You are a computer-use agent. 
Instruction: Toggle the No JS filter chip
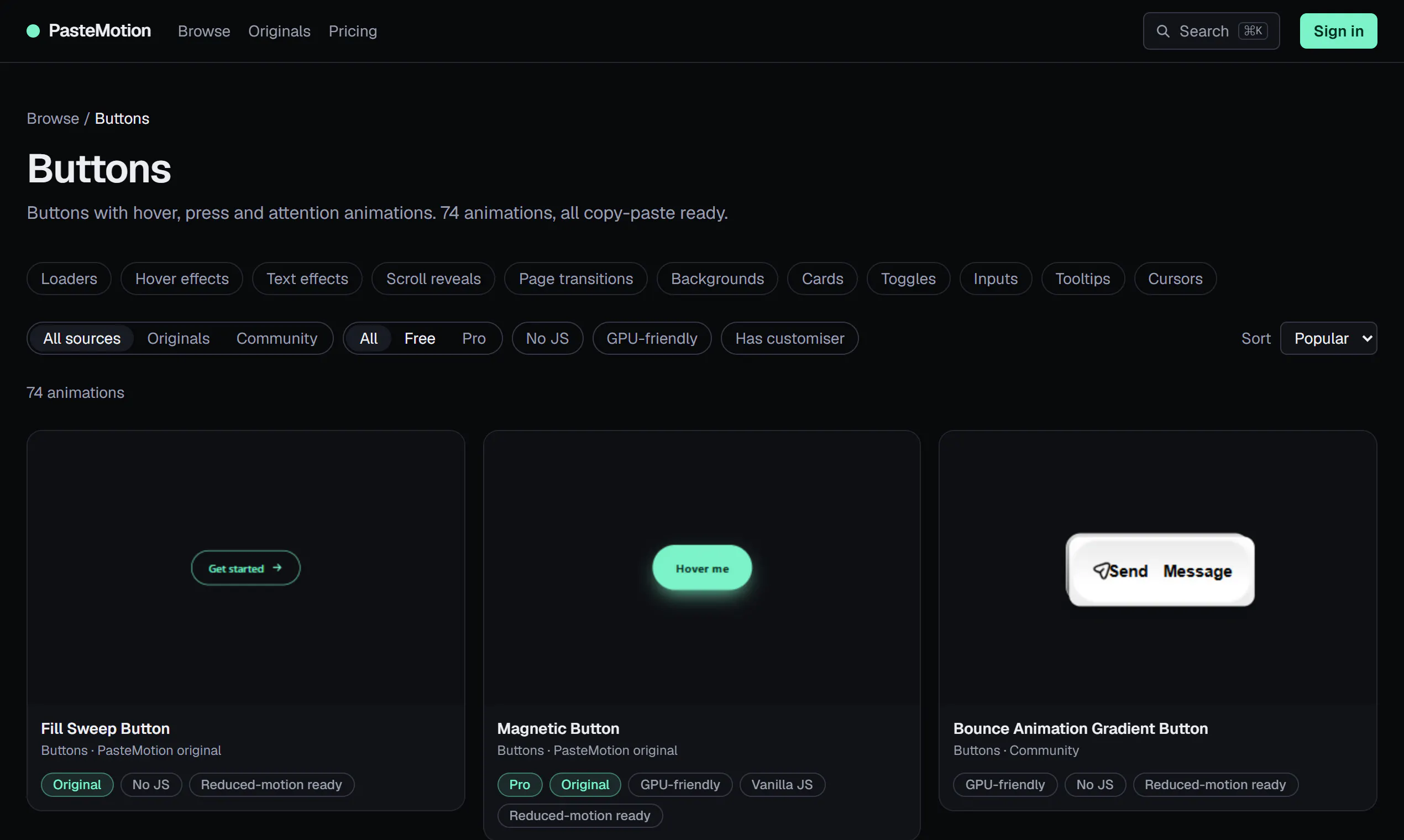[547, 339]
